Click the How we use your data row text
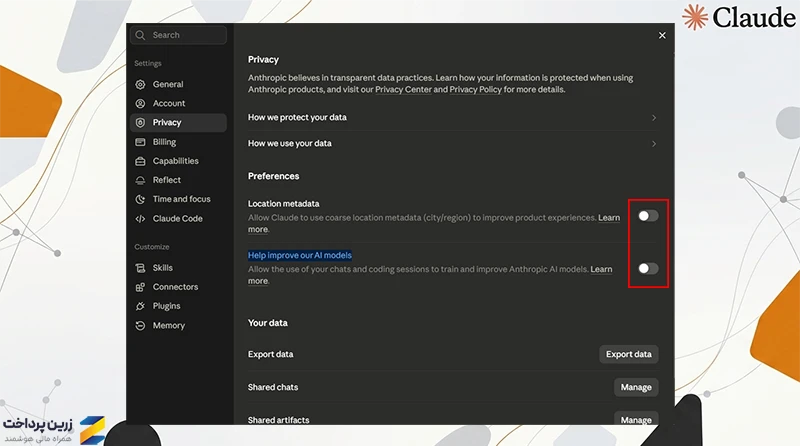 (x=289, y=144)
